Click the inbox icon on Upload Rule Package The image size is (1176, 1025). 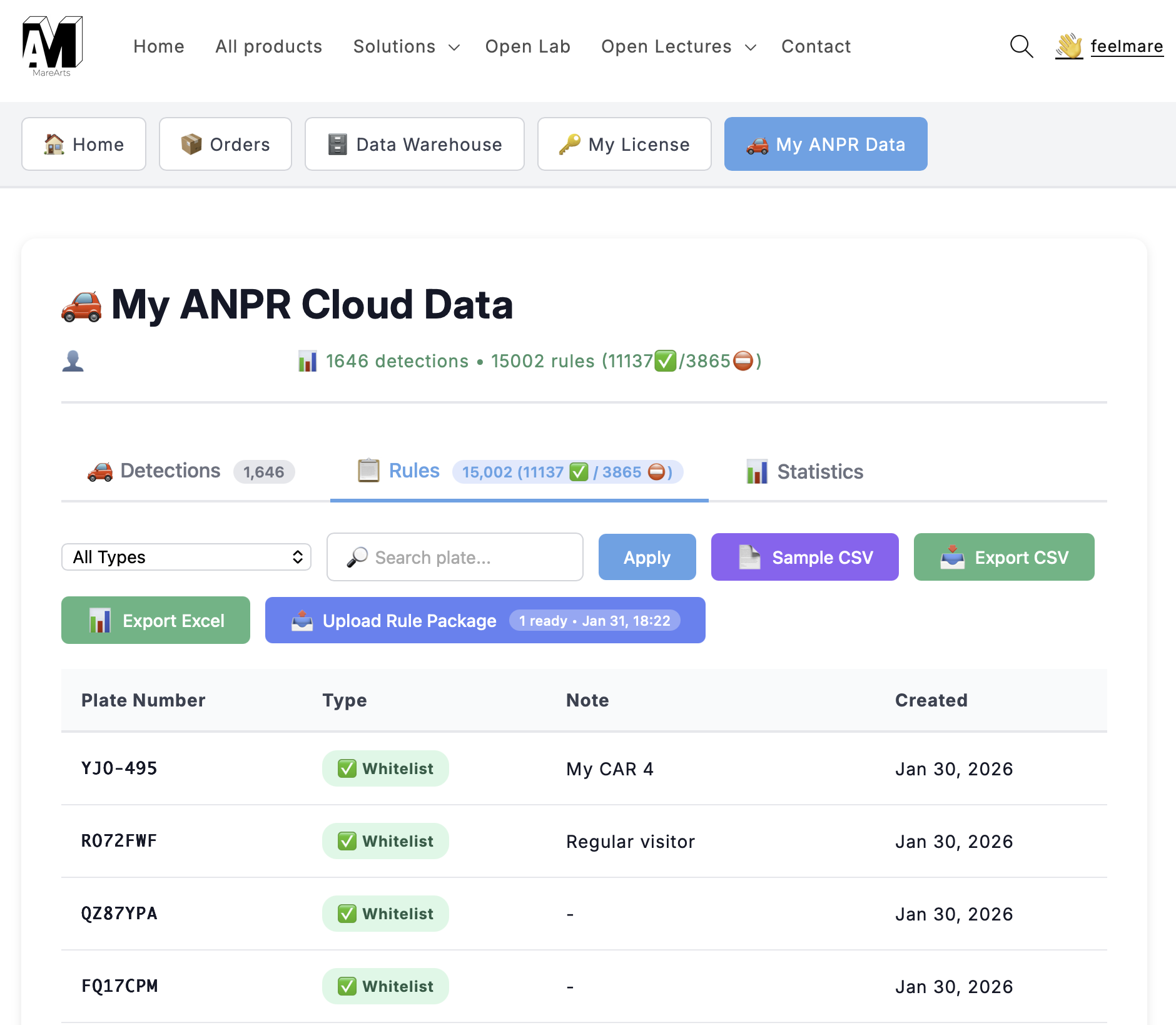coord(302,621)
